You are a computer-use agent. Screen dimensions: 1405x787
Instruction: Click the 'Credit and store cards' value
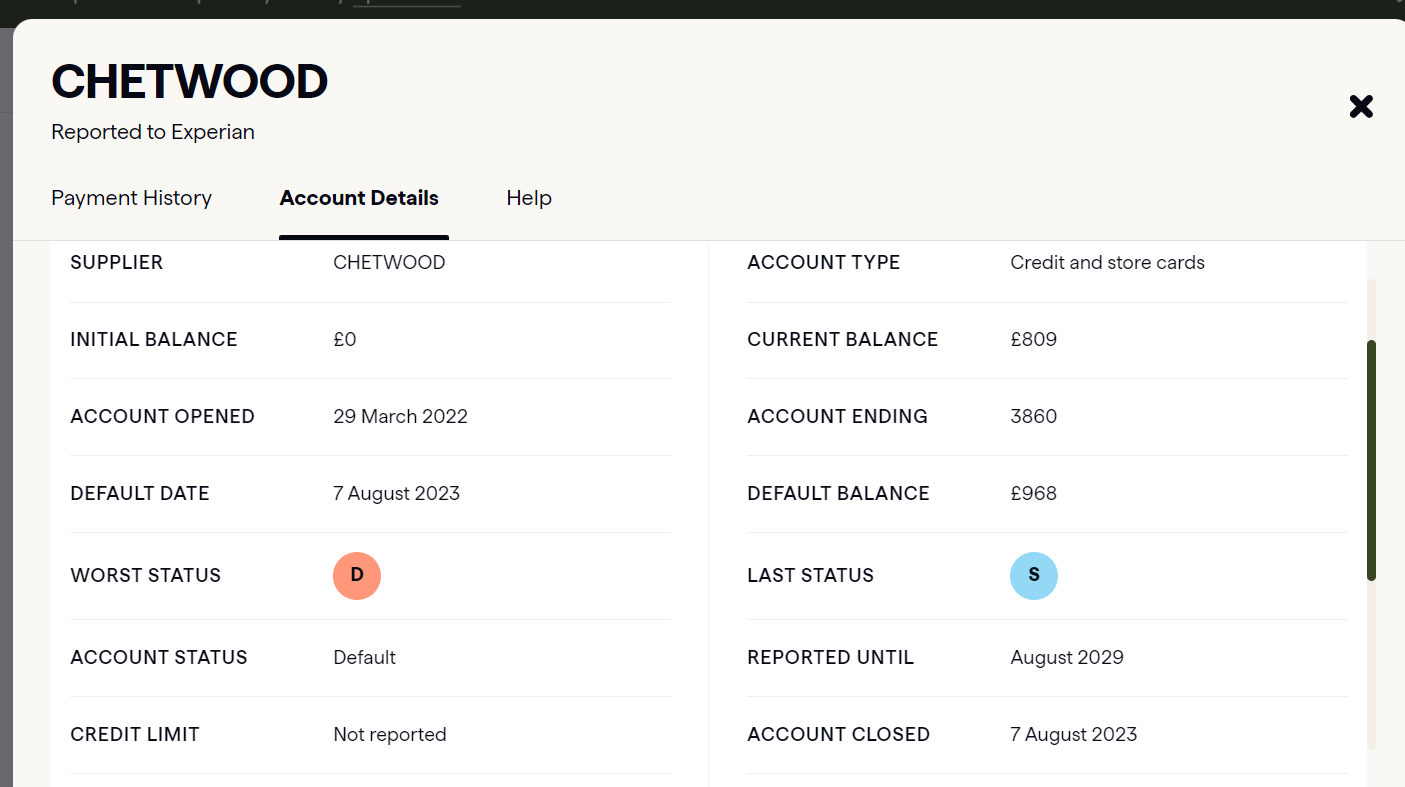[1107, 263]
